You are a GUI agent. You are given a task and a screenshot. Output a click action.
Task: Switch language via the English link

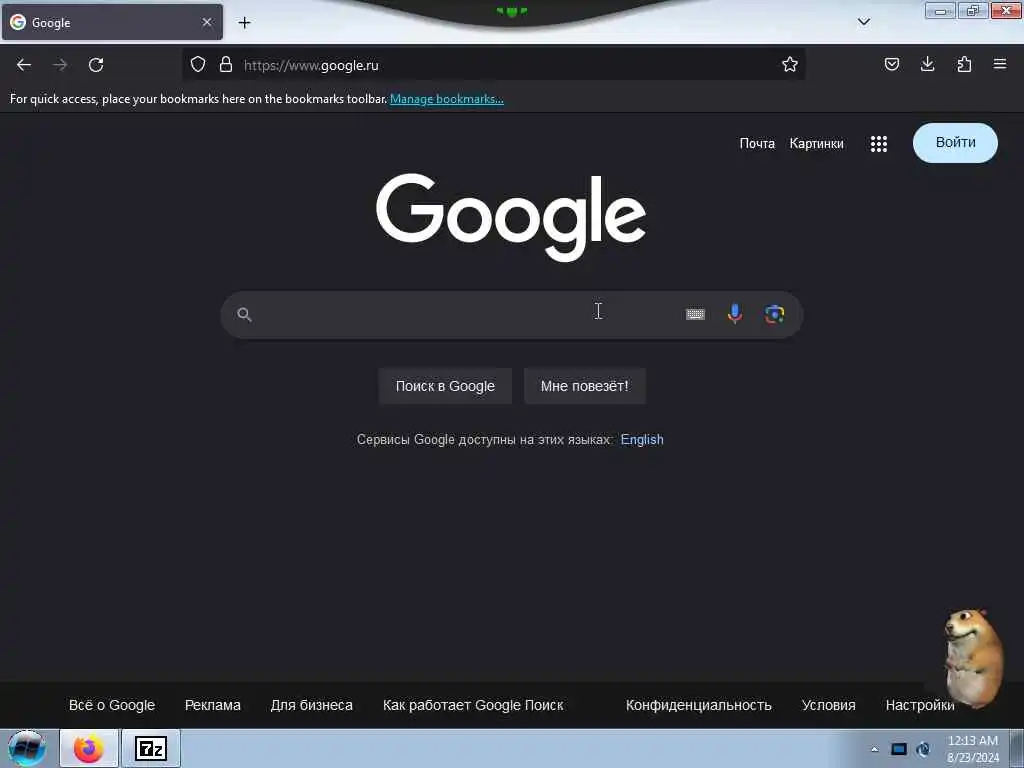[x=642, y=440]
